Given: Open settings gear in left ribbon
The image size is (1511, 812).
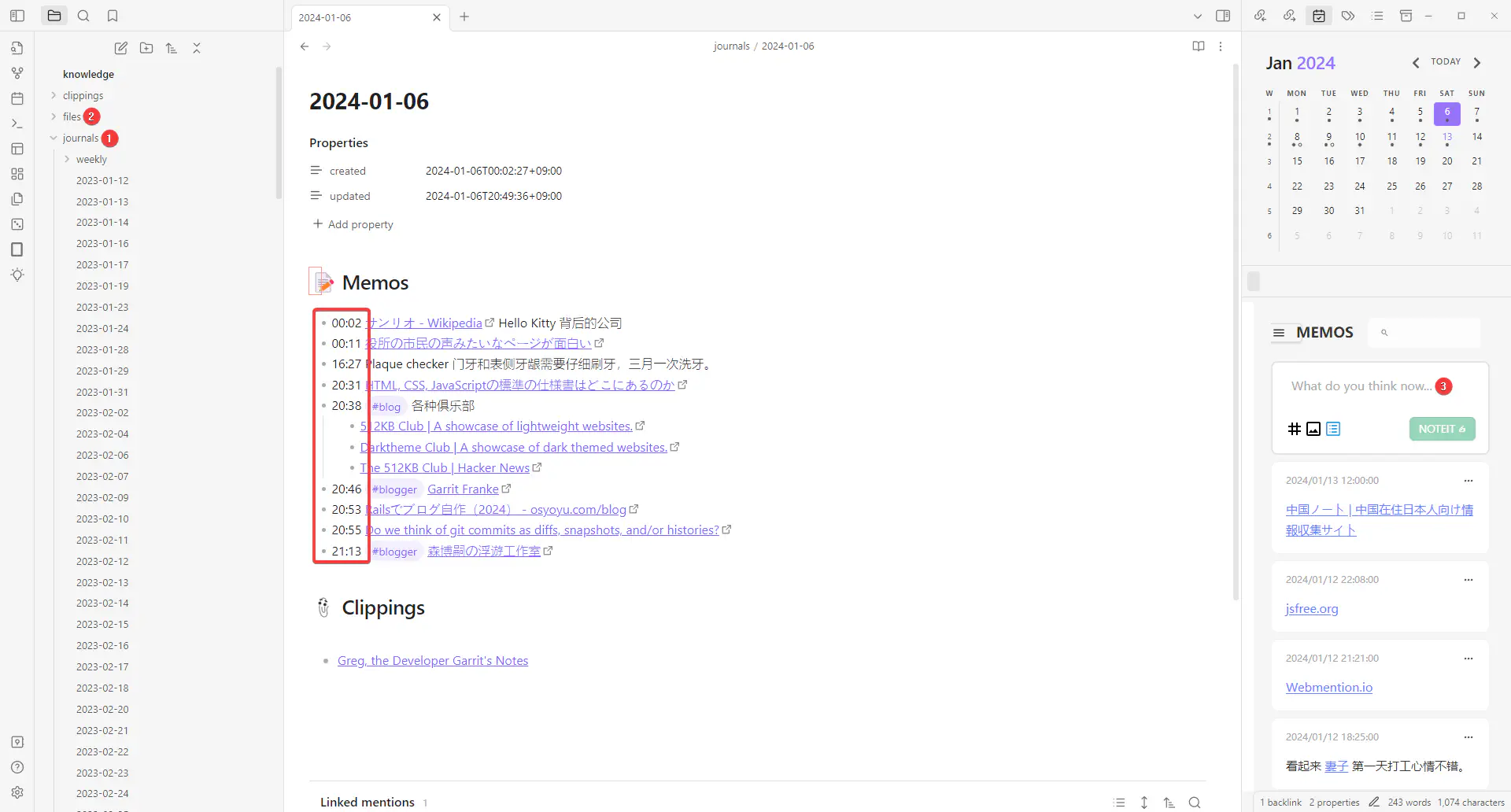Looking at the screenshot, I should coord(17,792).
